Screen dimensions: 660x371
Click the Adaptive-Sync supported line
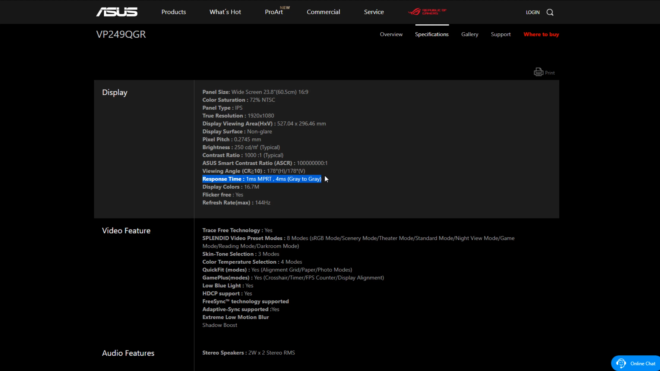[x=240, y=309]
